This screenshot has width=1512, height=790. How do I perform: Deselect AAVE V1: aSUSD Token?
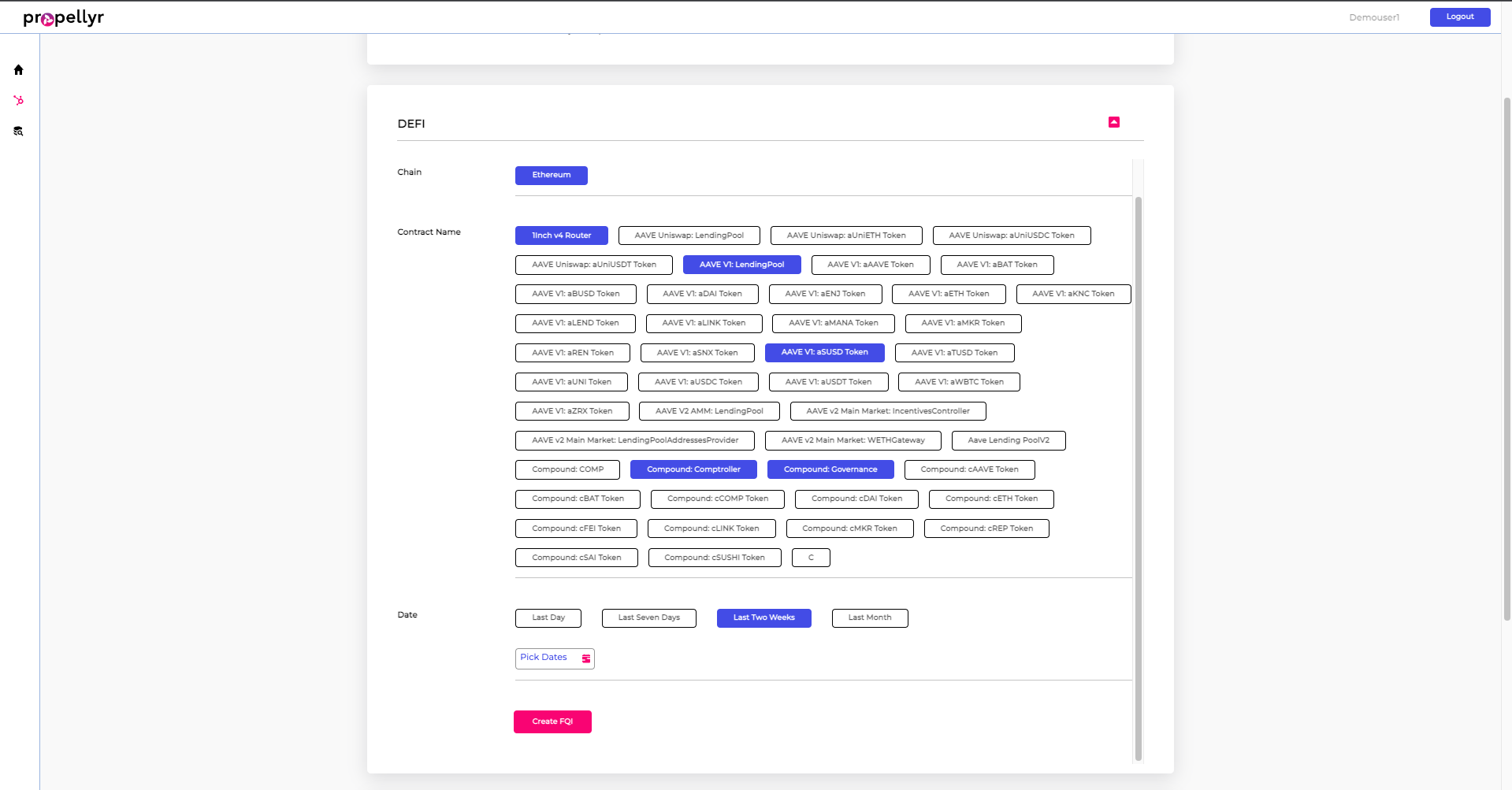825,353
